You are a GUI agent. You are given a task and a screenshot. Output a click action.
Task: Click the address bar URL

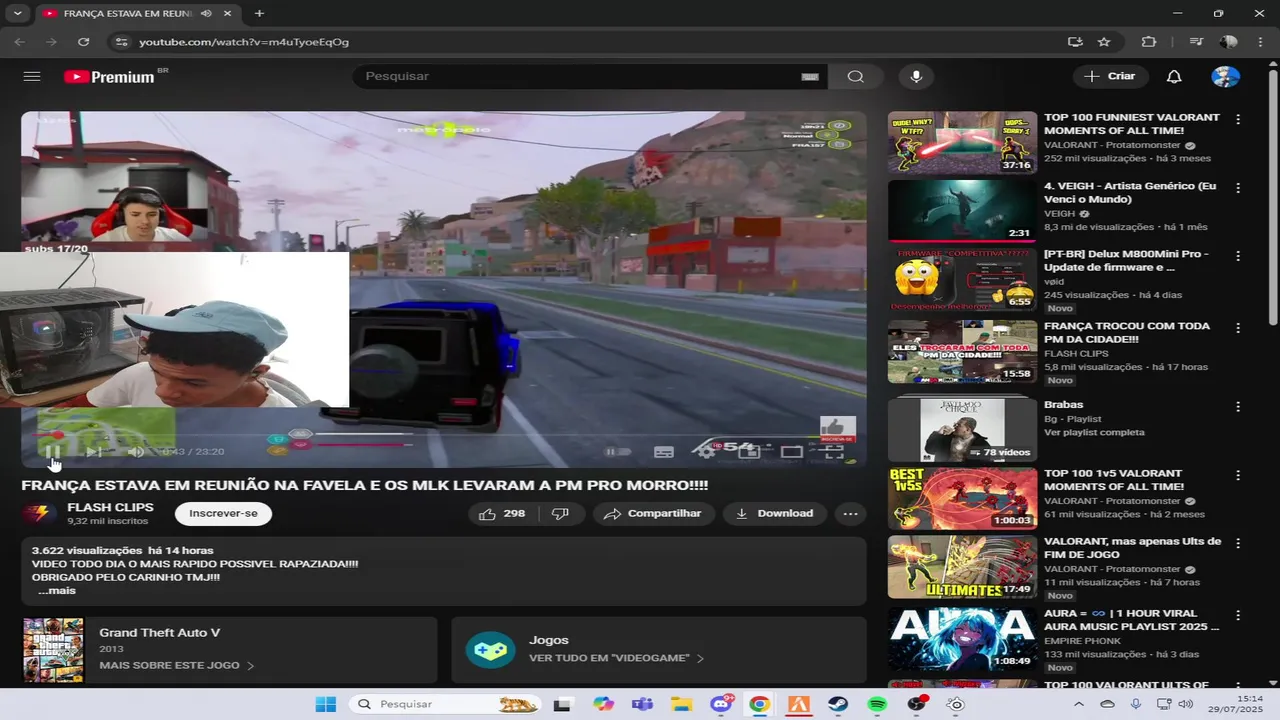pyautogui.click(x=244, y=42)
